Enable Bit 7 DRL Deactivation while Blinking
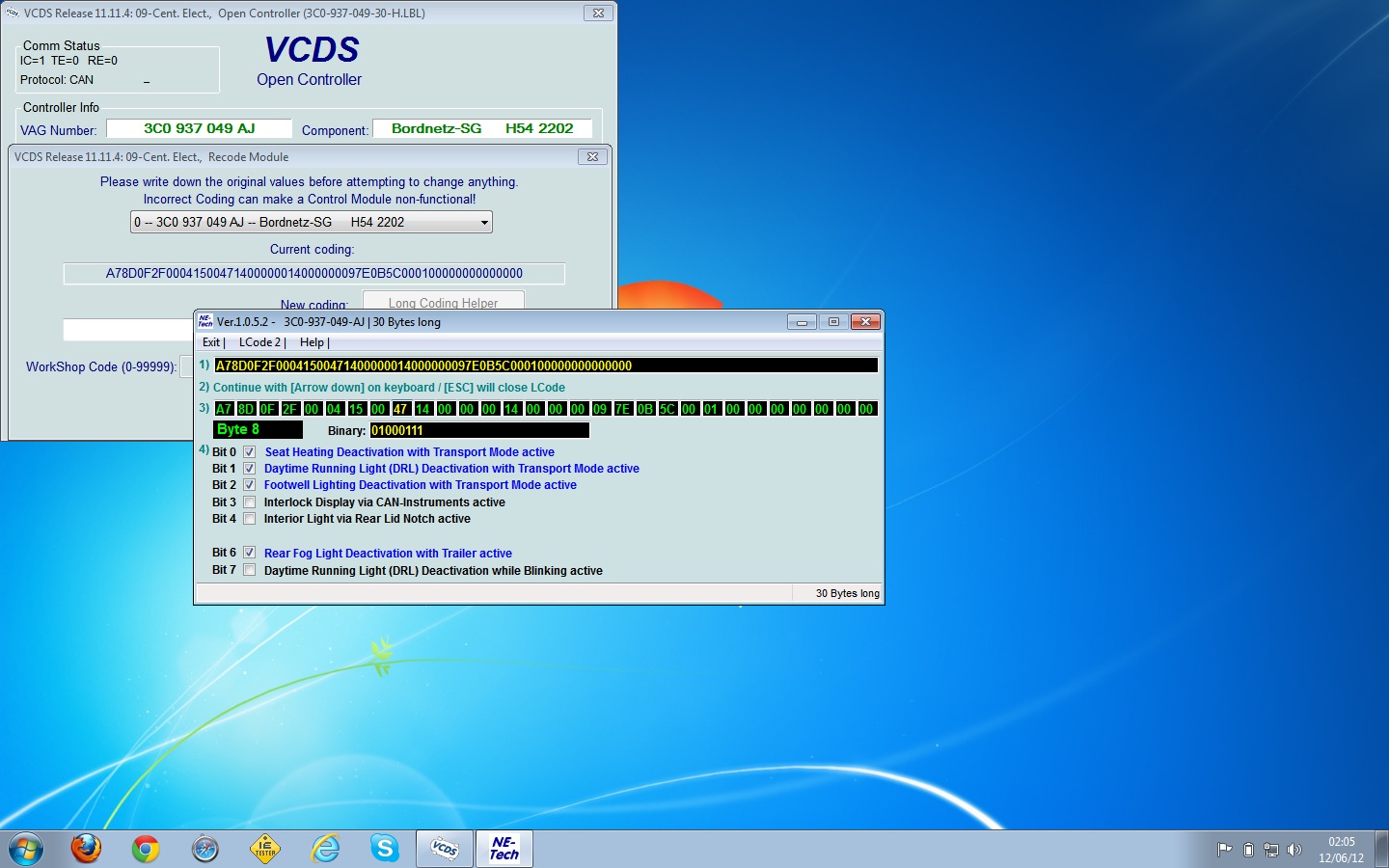The height and width of the screenshot is (868, 1389). 250,570
